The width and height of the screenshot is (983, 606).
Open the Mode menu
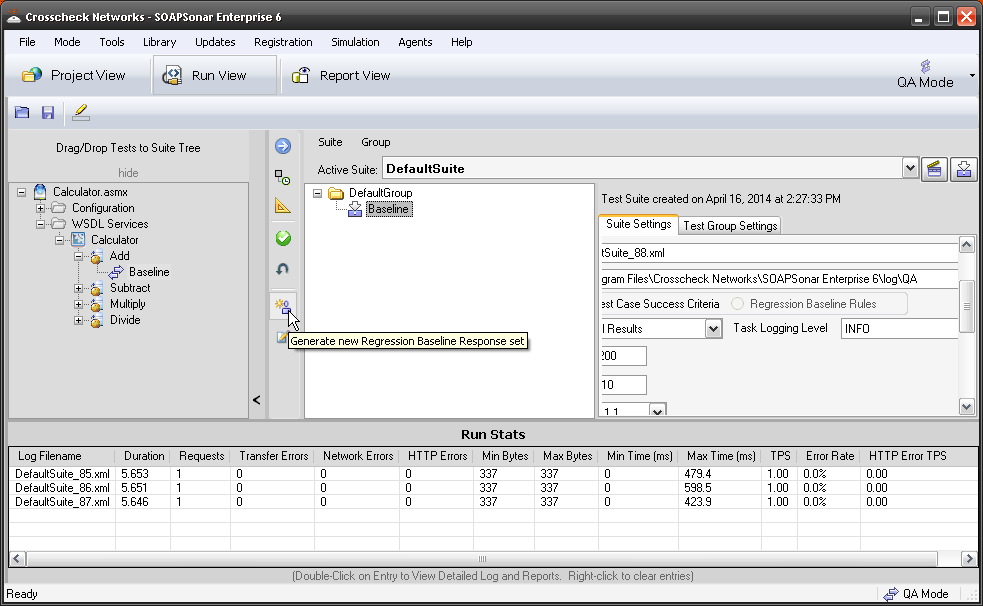tap(67, 42)
